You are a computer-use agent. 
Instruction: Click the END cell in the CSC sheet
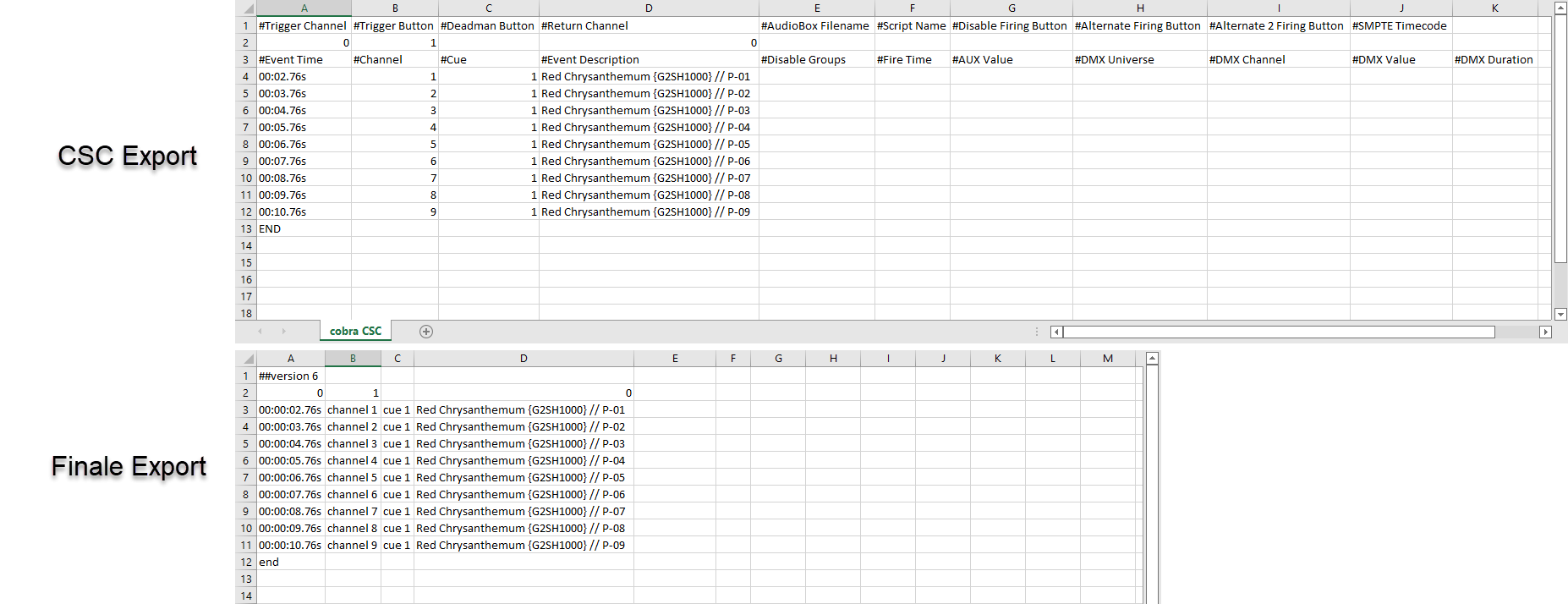coord(304,229)
